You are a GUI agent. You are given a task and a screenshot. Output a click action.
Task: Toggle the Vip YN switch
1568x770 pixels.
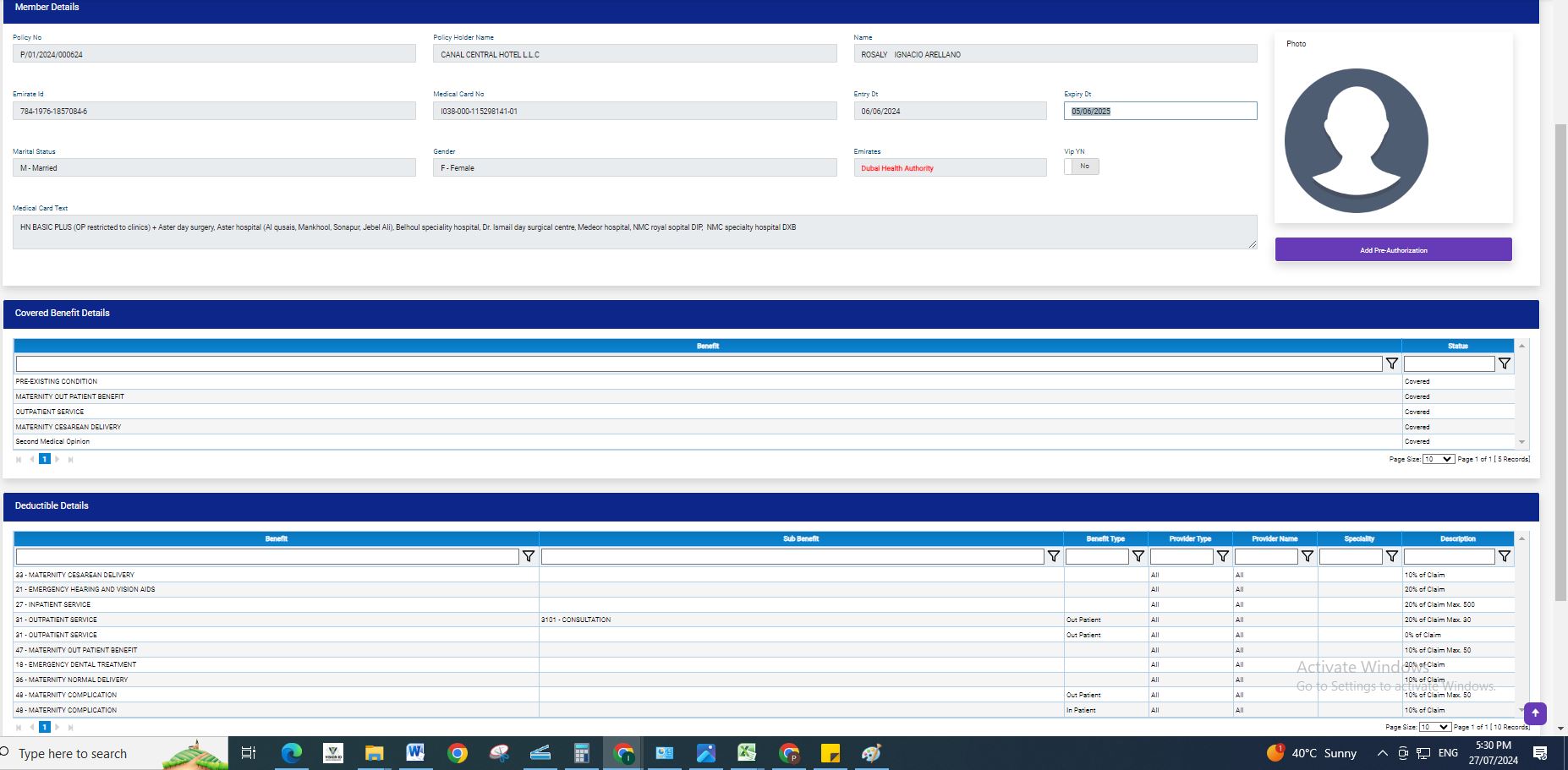pos(1081,167)
